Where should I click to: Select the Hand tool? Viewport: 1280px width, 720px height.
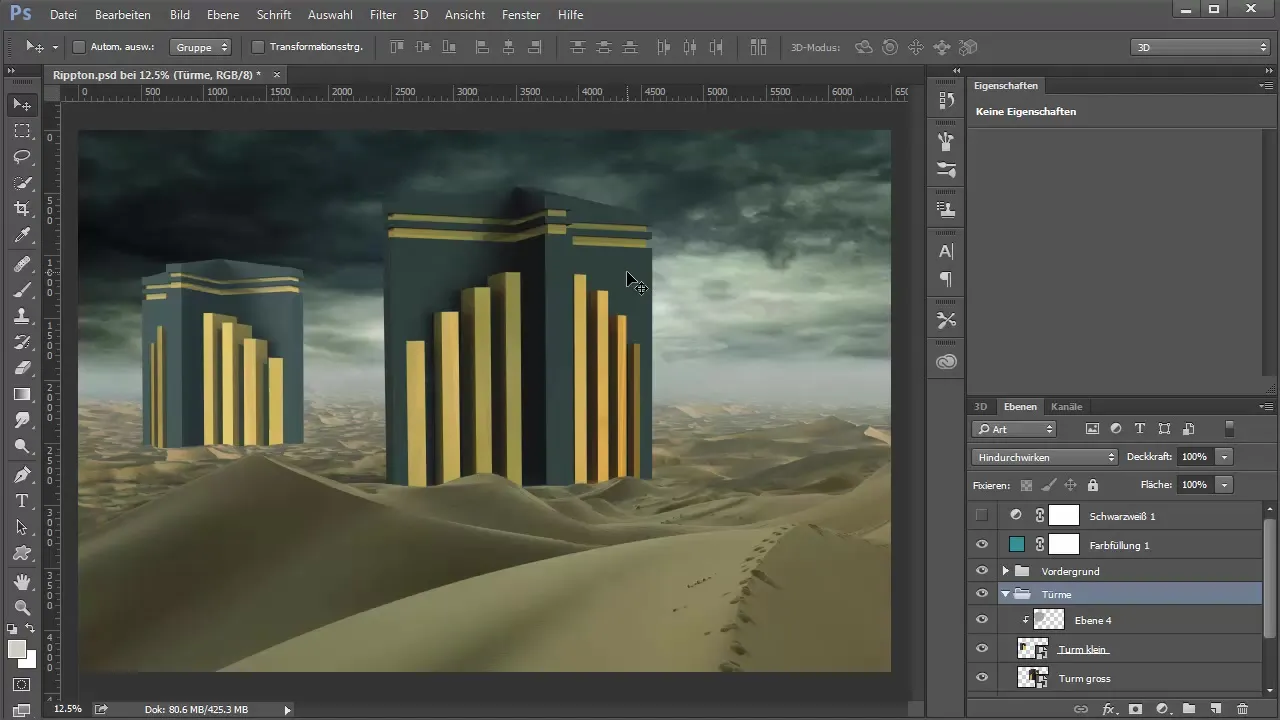tap(21, 581)
